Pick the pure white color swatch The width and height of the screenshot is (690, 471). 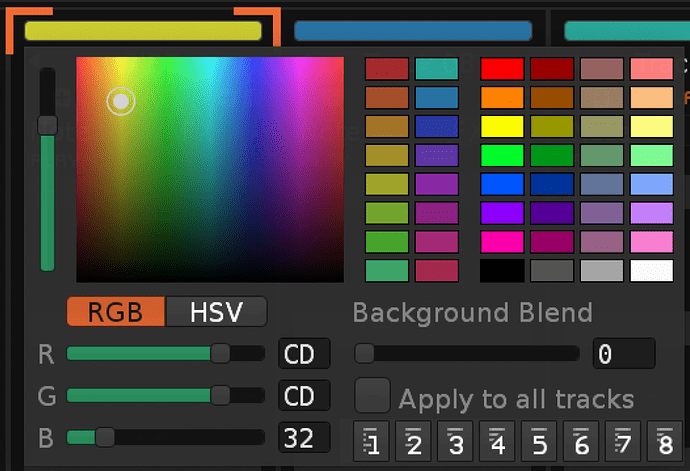pos(651,271)
